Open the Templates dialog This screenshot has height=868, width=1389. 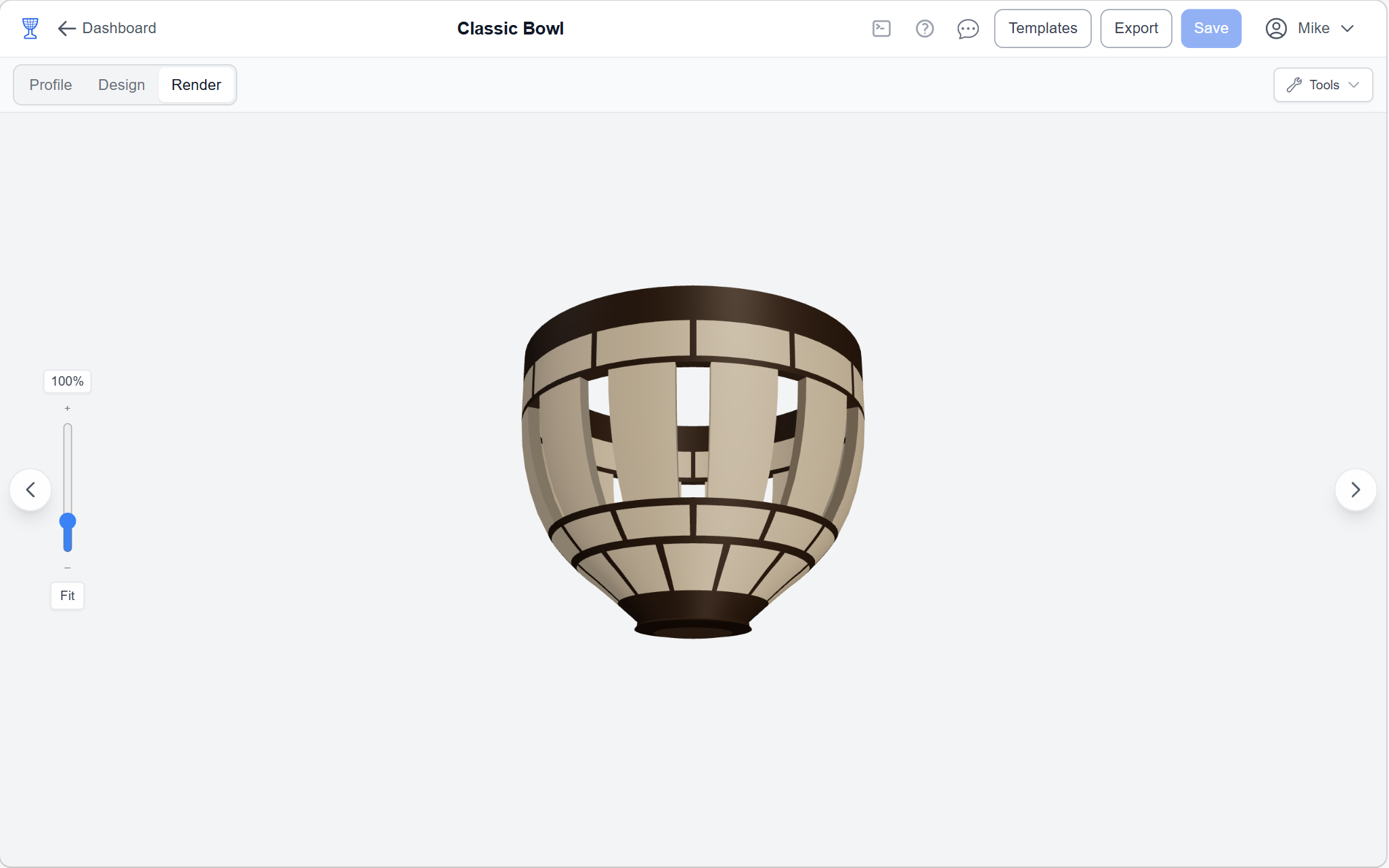pyautogui.click(x=1042, y=28)
